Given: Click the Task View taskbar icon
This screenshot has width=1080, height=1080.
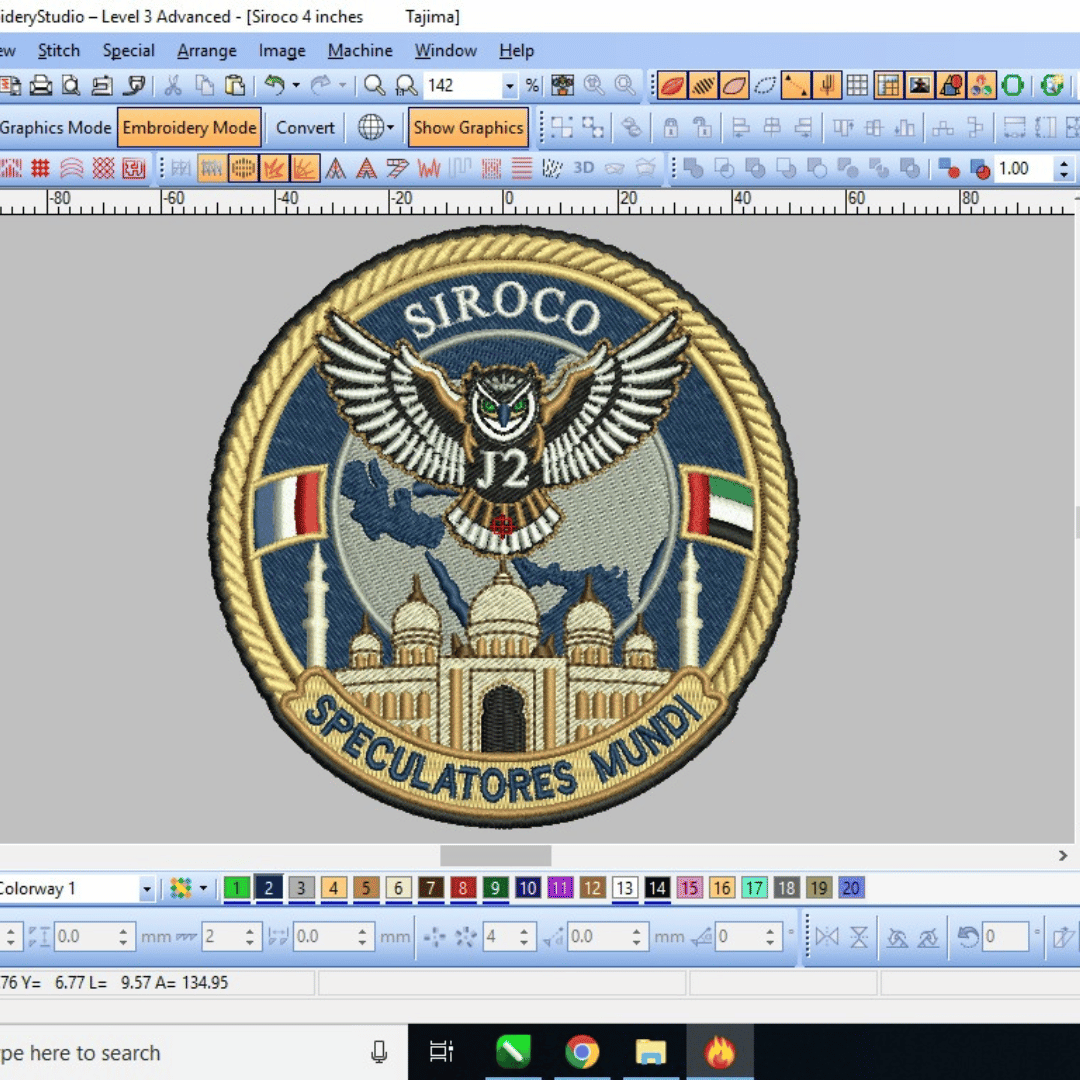Looking at the screenshot, I should pyautogui.click(x=442, y=1052).
